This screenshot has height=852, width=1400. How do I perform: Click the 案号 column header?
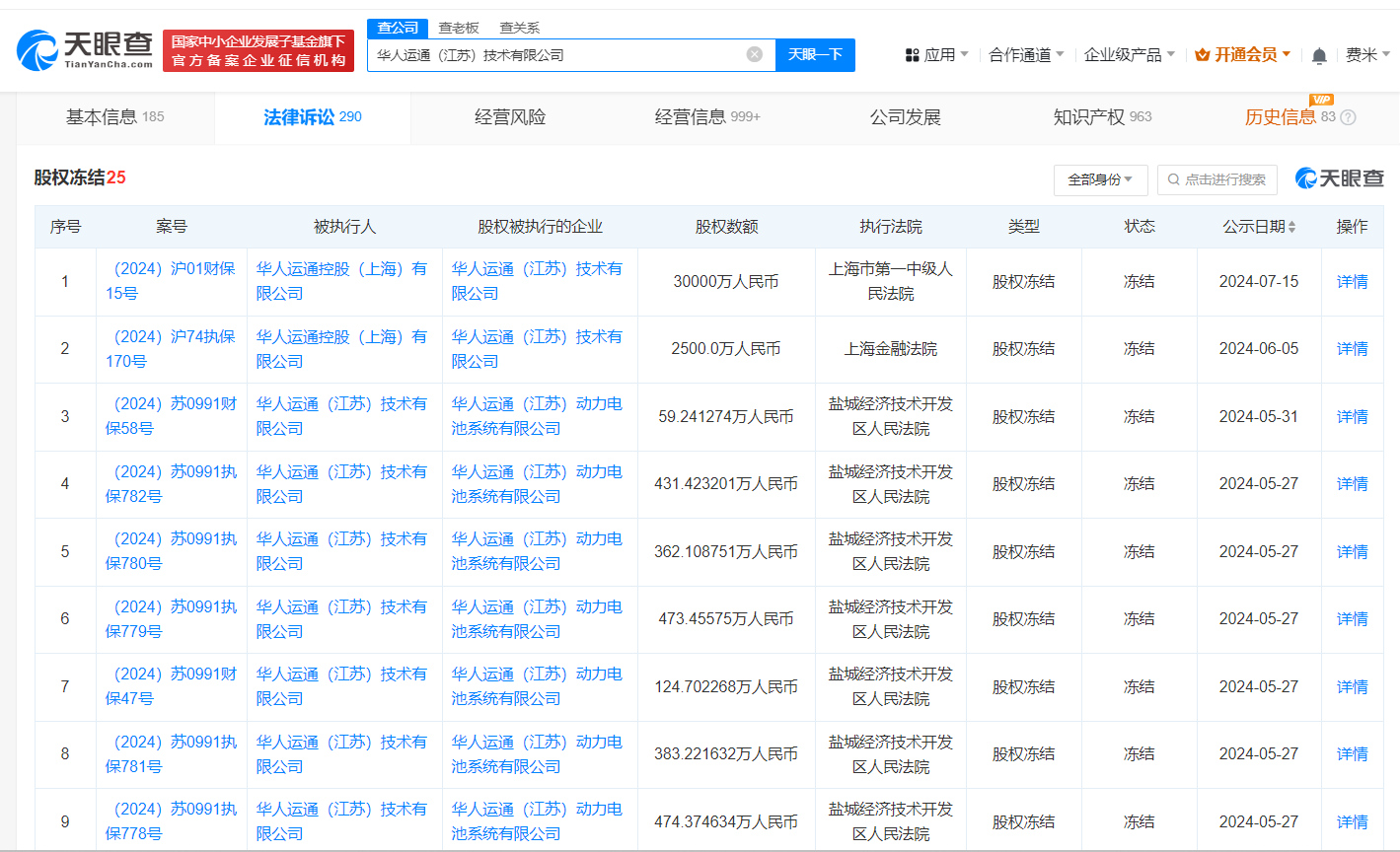coord(172,227)
